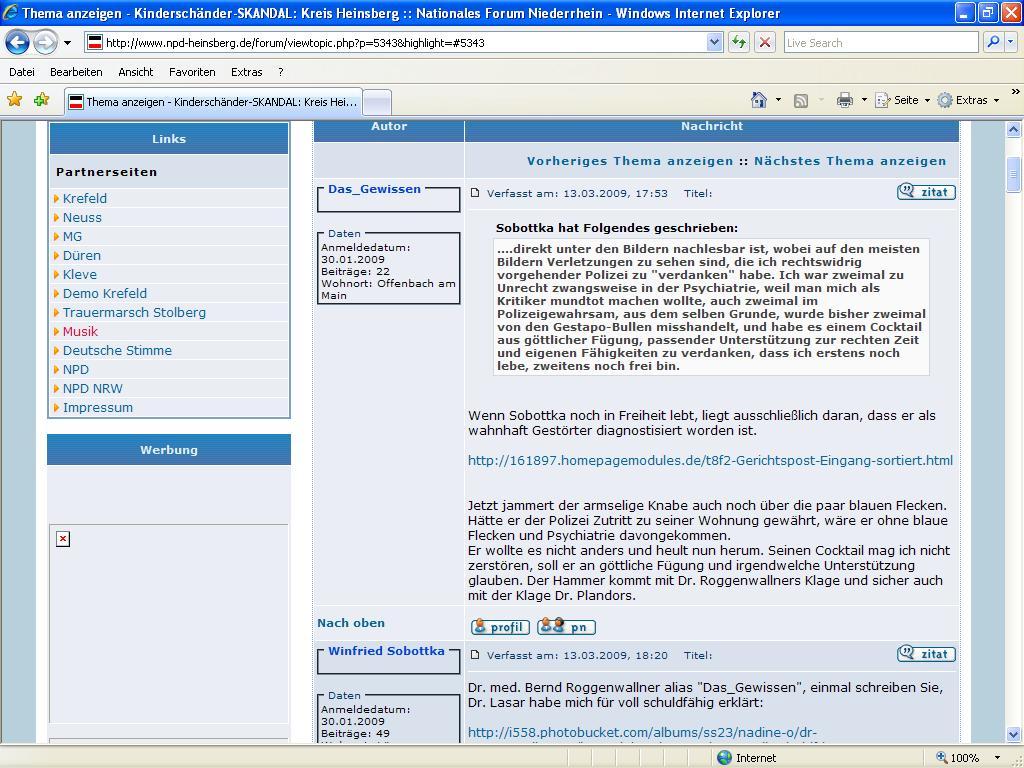Image resolution: width=1024 pixels, height=768 pixels.
Task: Expand the Print options dropdown arrow
Action: pyautogui.click(x=864, y=100)
